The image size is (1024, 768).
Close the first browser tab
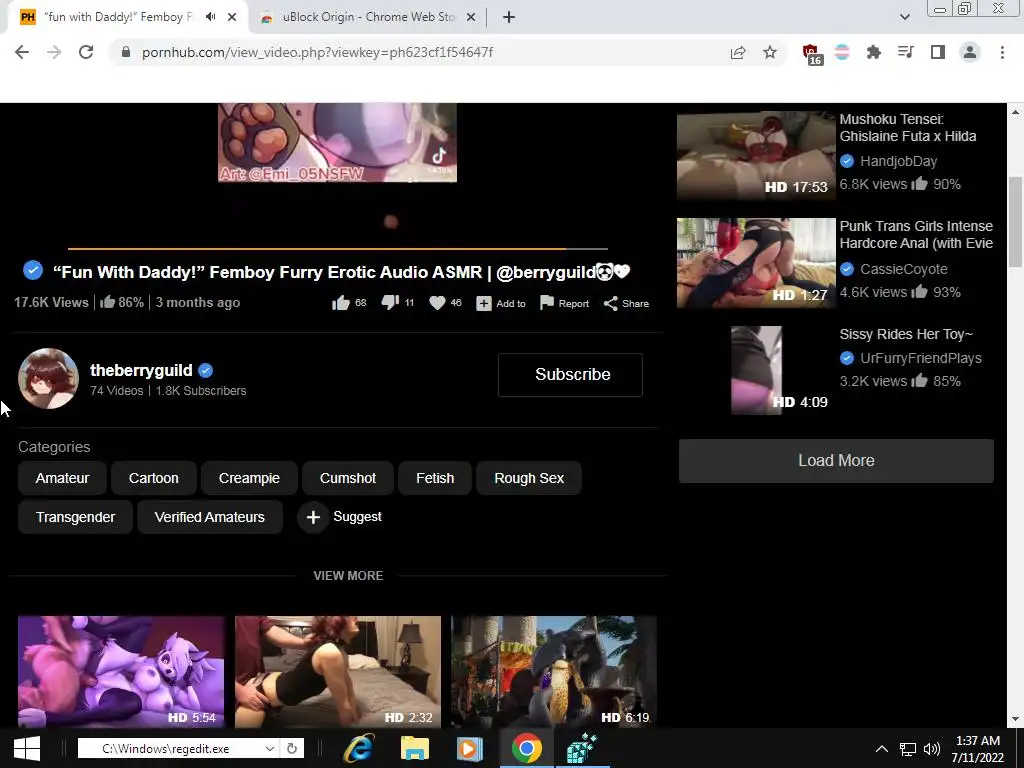(x=232, y=17)
